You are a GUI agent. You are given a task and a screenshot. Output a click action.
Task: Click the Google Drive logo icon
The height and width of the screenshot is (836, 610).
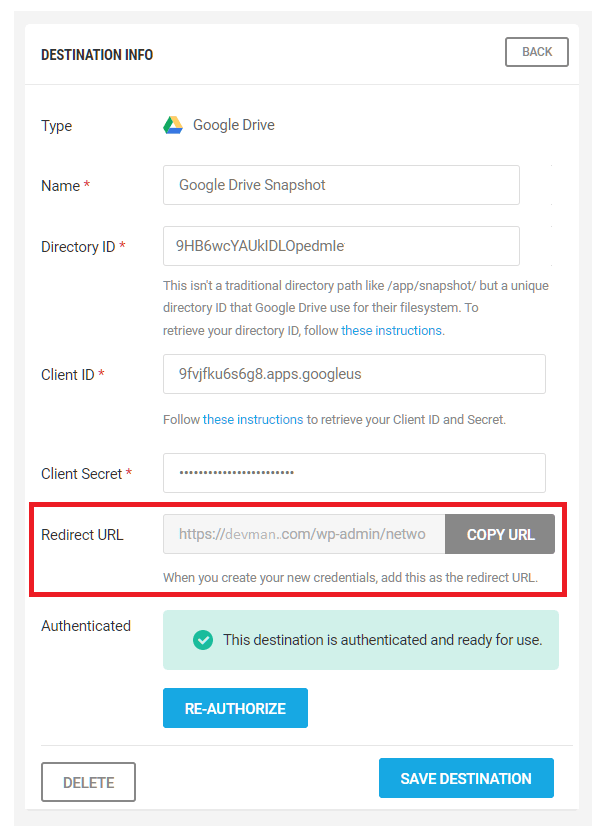pyautogui.click(x=173, y=126)
